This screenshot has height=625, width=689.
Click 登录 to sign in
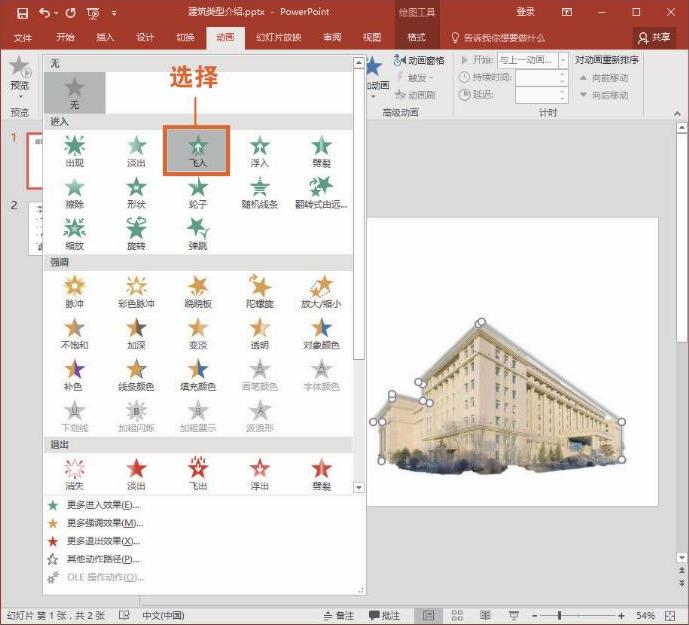coord(525,12)
